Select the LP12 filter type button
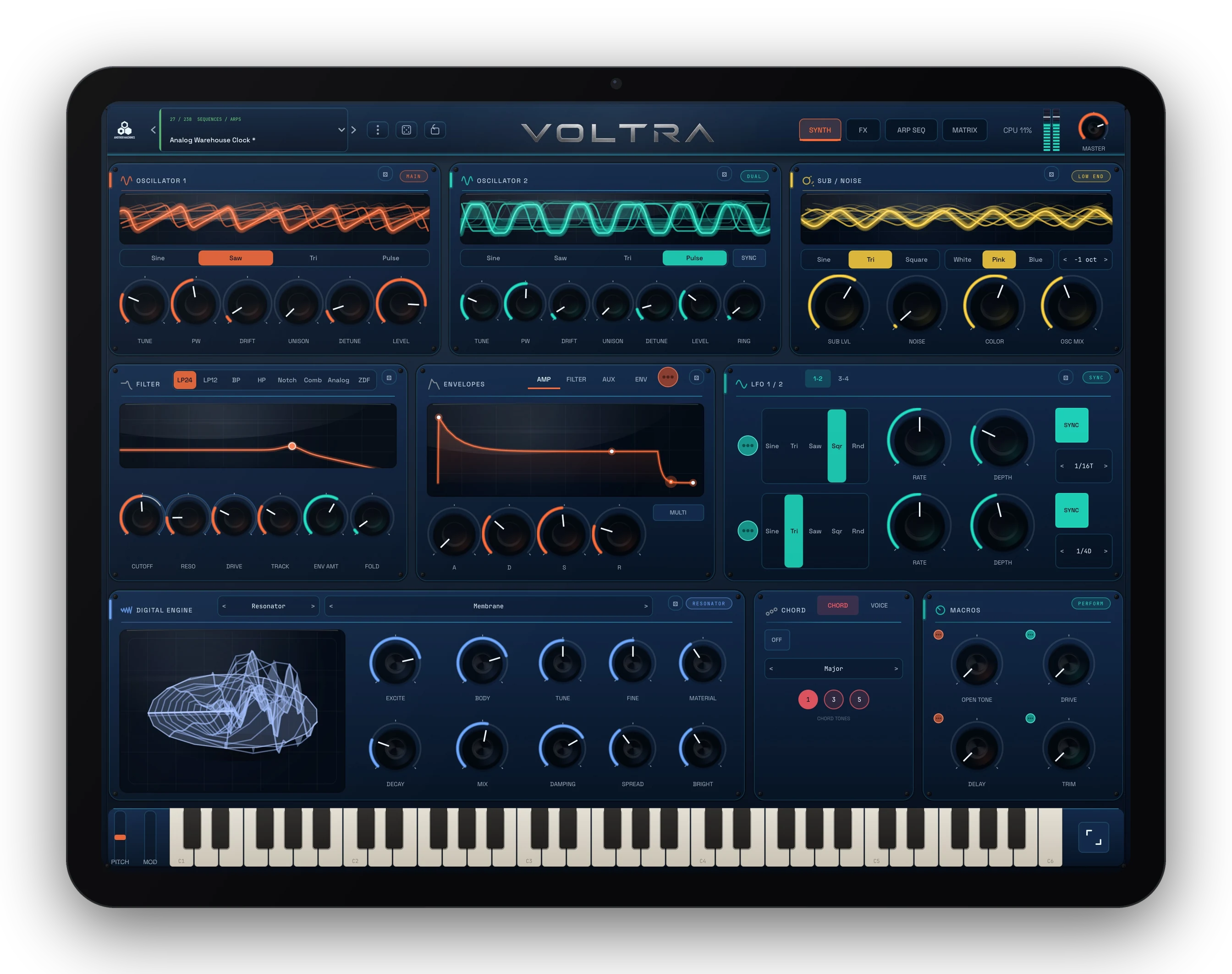This screenshot has height=974, width=1232. [210, 380]
